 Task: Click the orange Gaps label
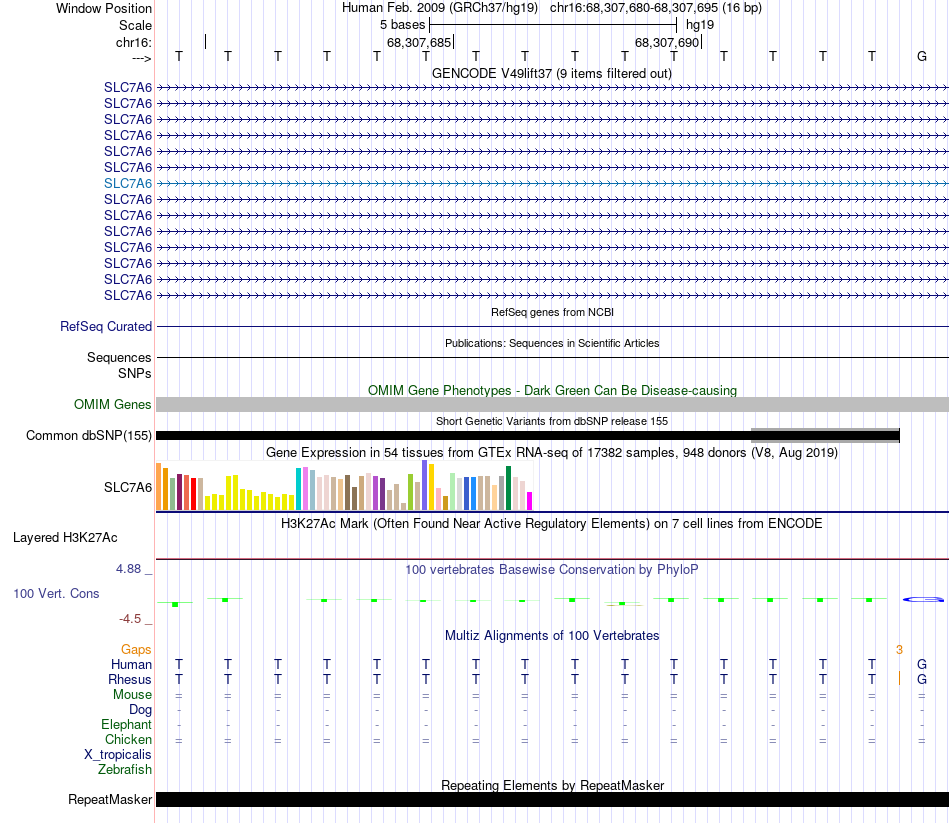[x=136, y=650]
